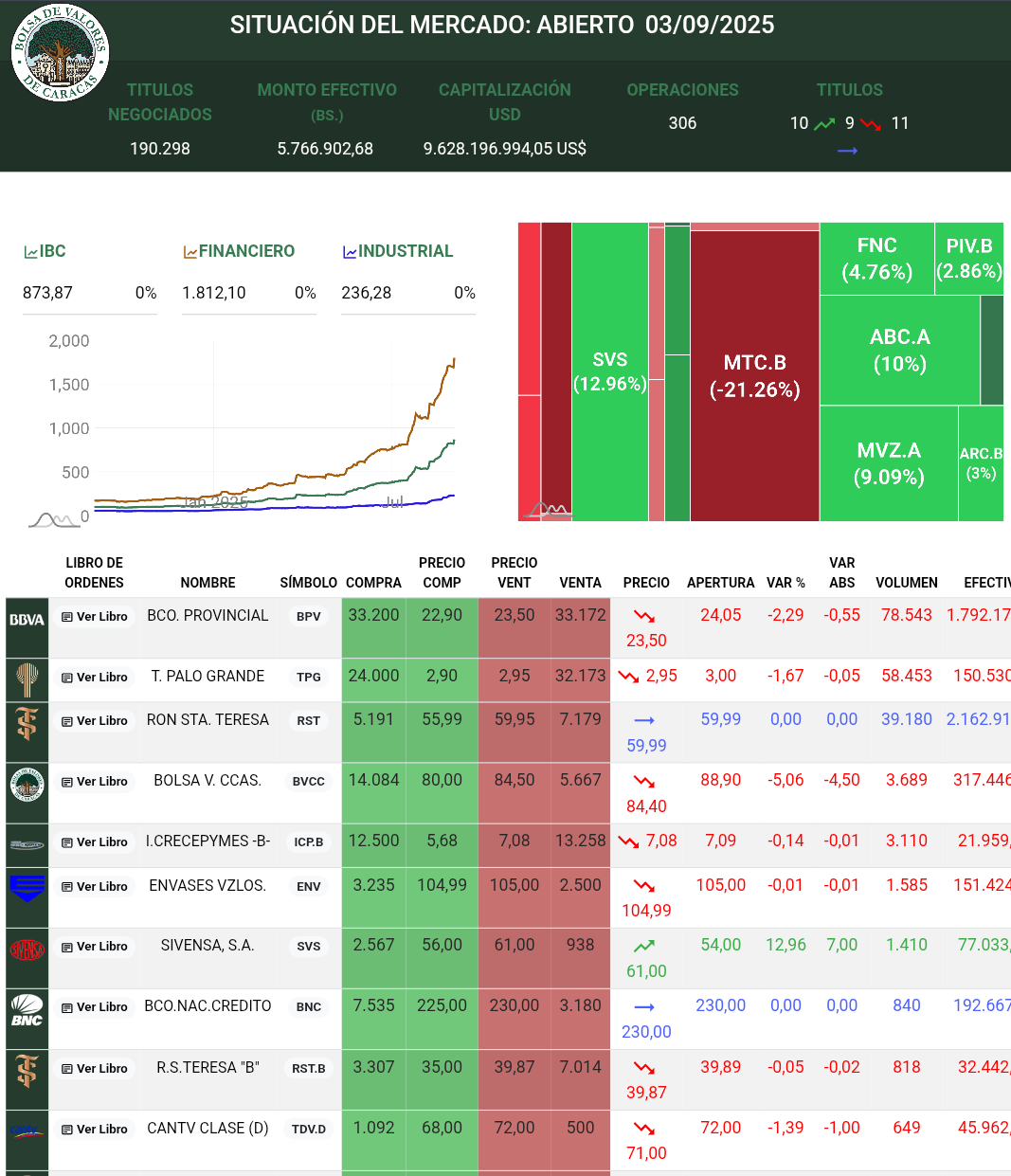The height and width of the screenshot is (1176, 1011).
Task: Click the T. Palo Grande company logo
Action: [27, 680]
